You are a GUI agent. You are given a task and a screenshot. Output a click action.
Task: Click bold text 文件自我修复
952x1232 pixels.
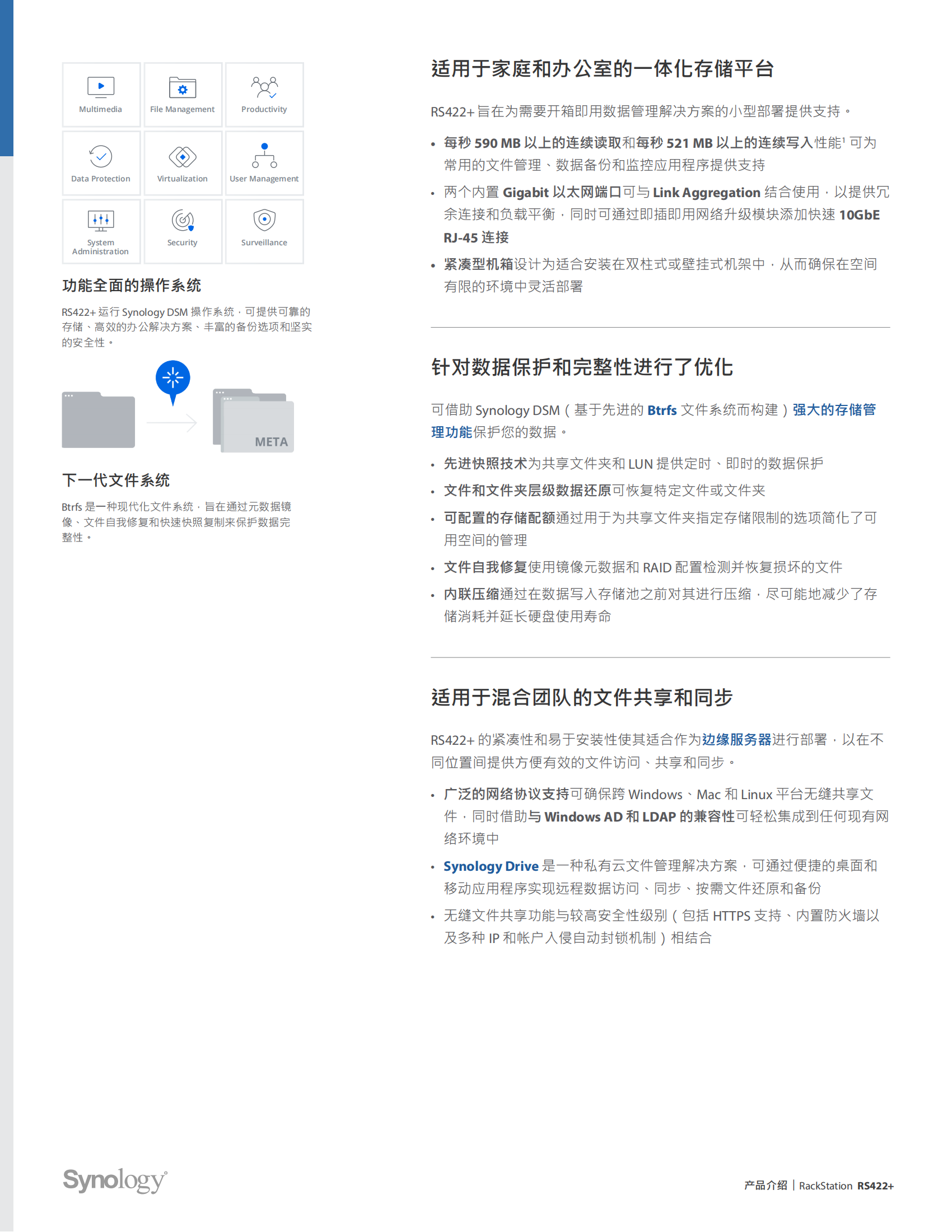485,567
